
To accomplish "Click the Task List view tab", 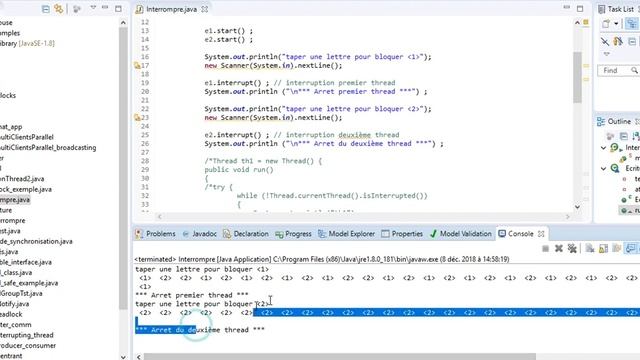I will [616, 9].
